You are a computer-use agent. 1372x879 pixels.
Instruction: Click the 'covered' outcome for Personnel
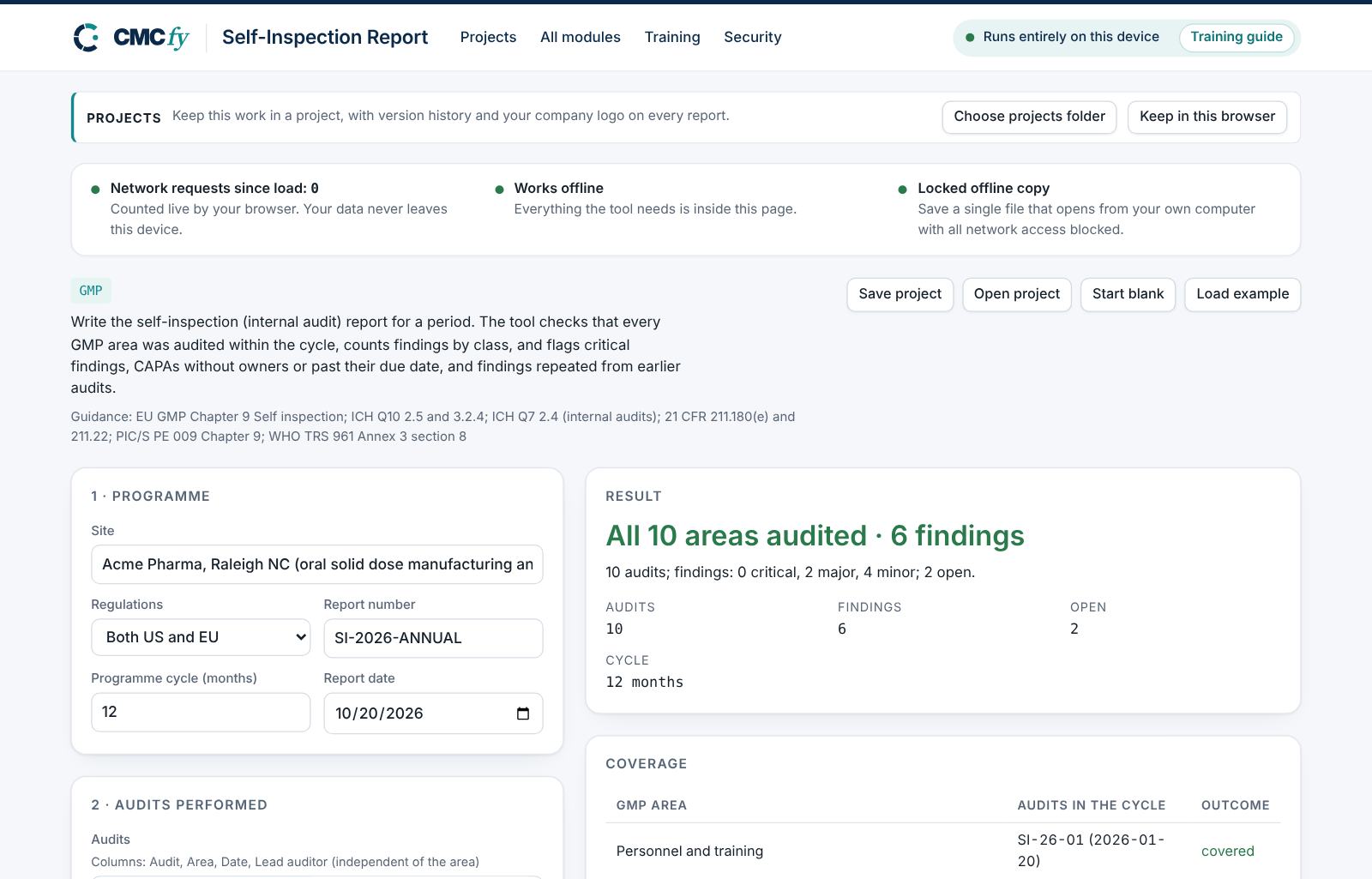tap(1228, 851)
